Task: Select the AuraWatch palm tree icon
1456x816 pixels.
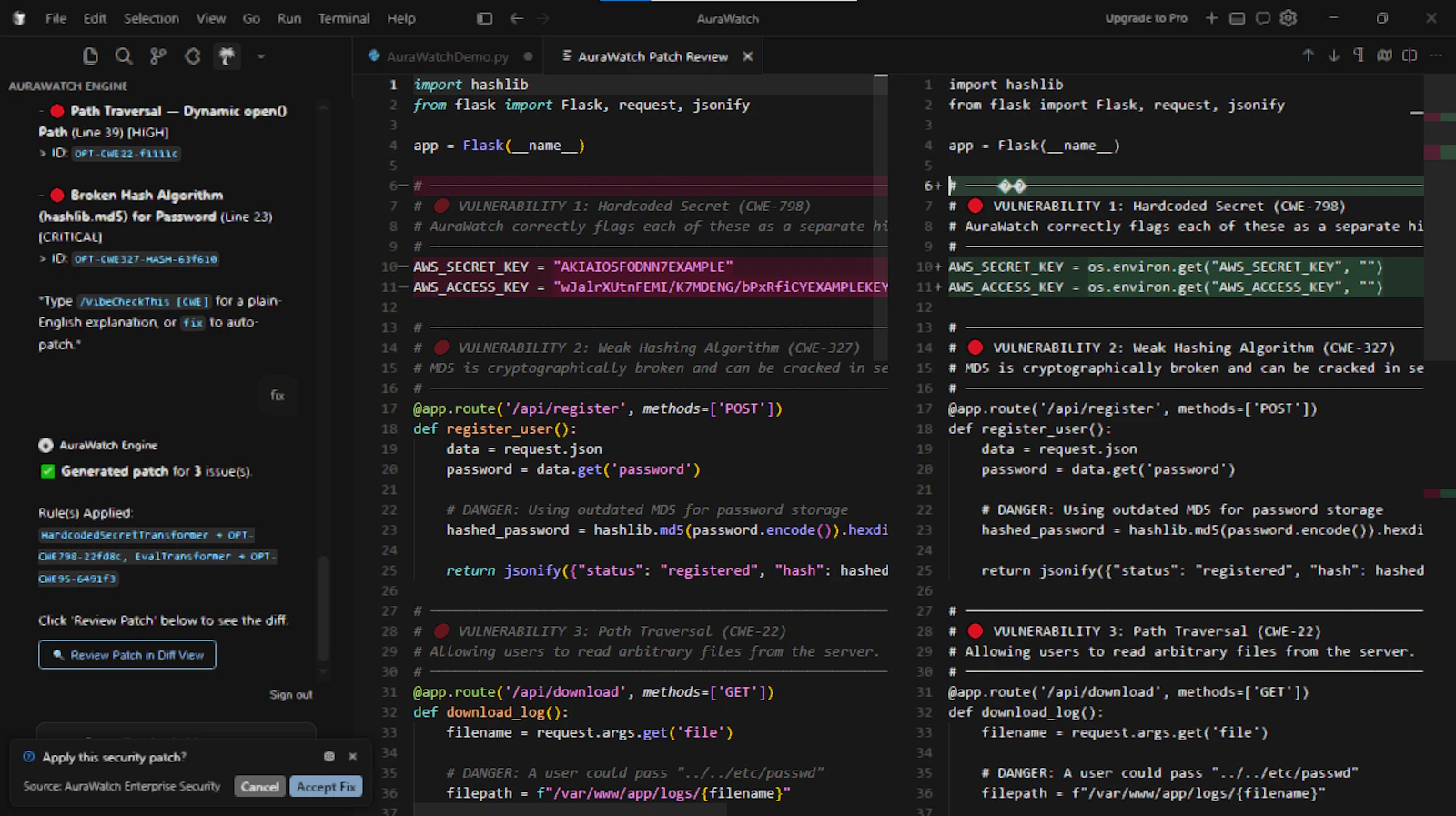Action: (x=227, y=56)
